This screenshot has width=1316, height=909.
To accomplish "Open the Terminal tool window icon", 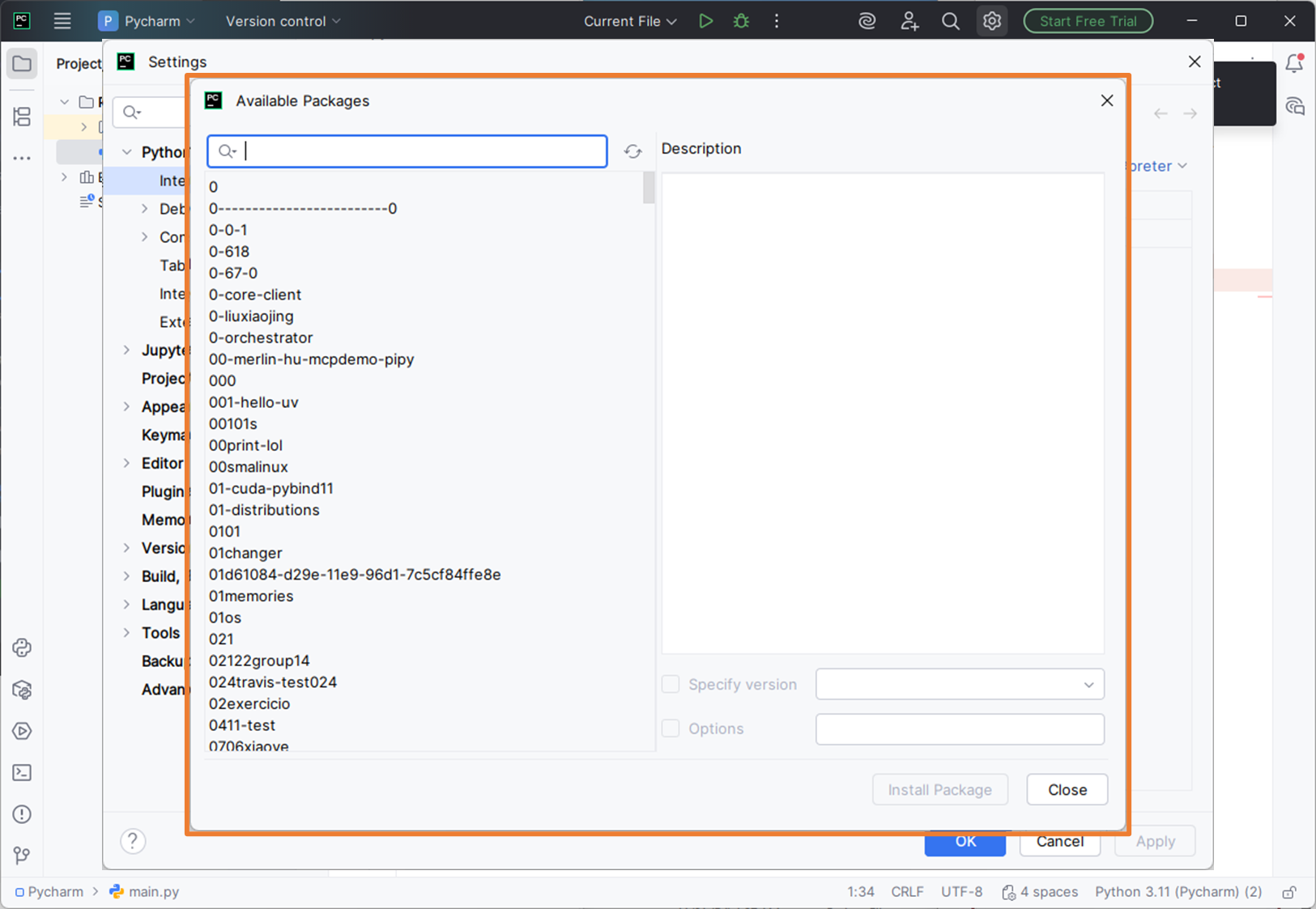I will (22, 772).
